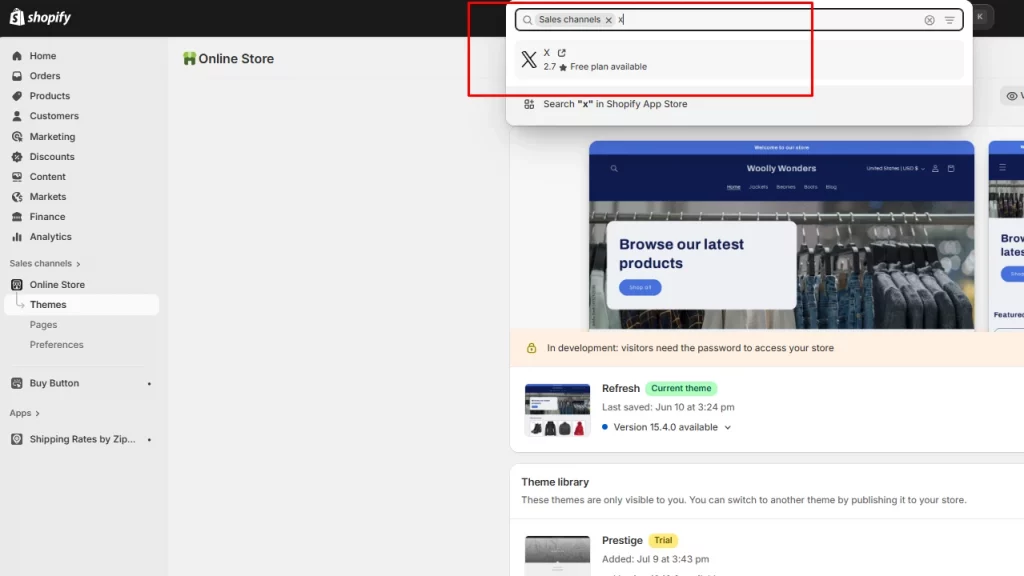Click the Orders inbox icon in the sidebar

click(x=17, y=76)
